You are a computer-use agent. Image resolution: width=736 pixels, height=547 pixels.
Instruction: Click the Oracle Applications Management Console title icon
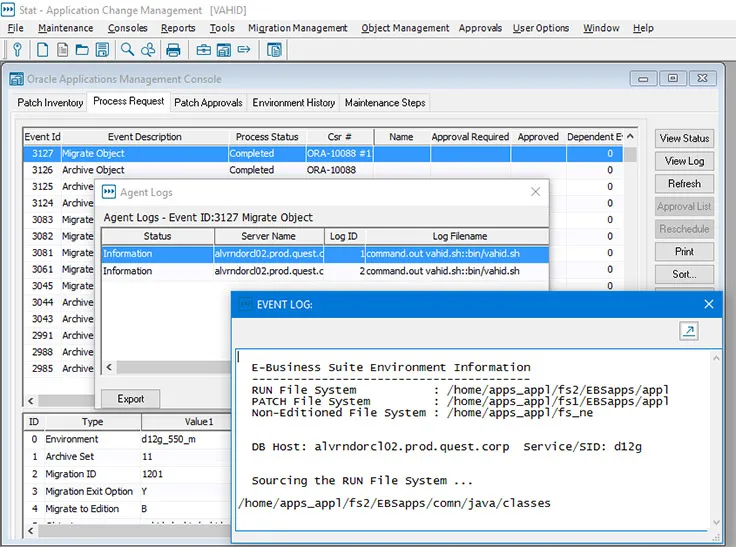(x=16, y=79)
